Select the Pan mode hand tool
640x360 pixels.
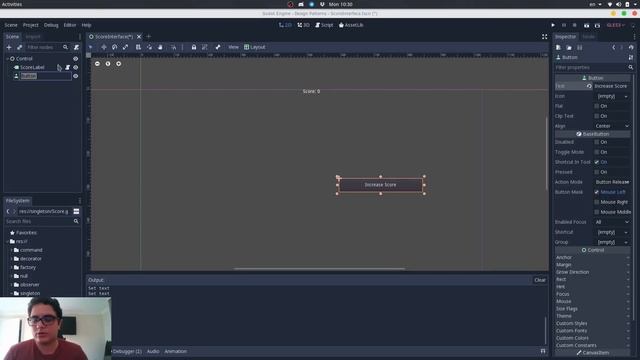point(160,47)
